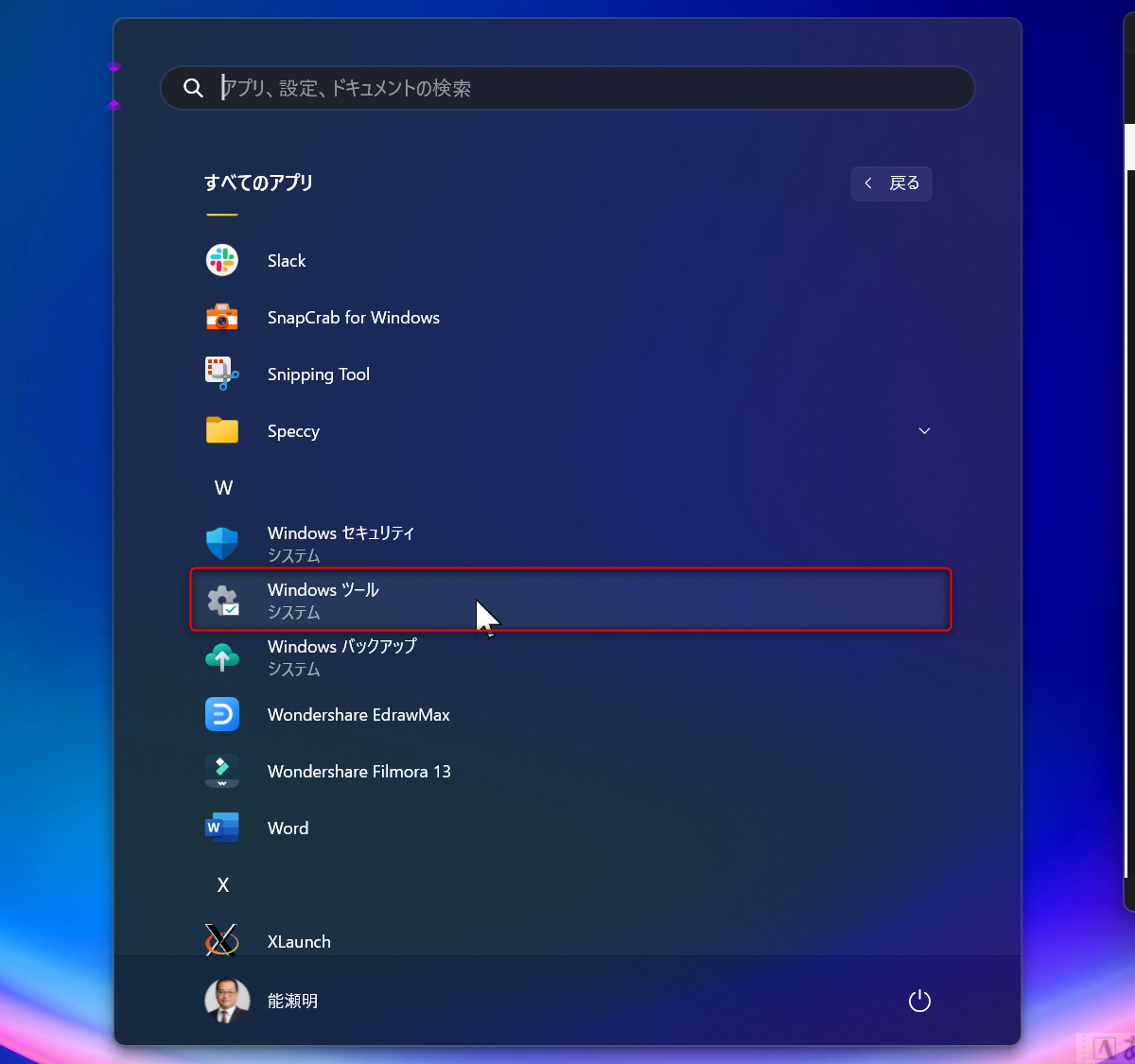Open Microsoft Word icon
Viewport: 1135px width, 1064px height.
(222, 828)
